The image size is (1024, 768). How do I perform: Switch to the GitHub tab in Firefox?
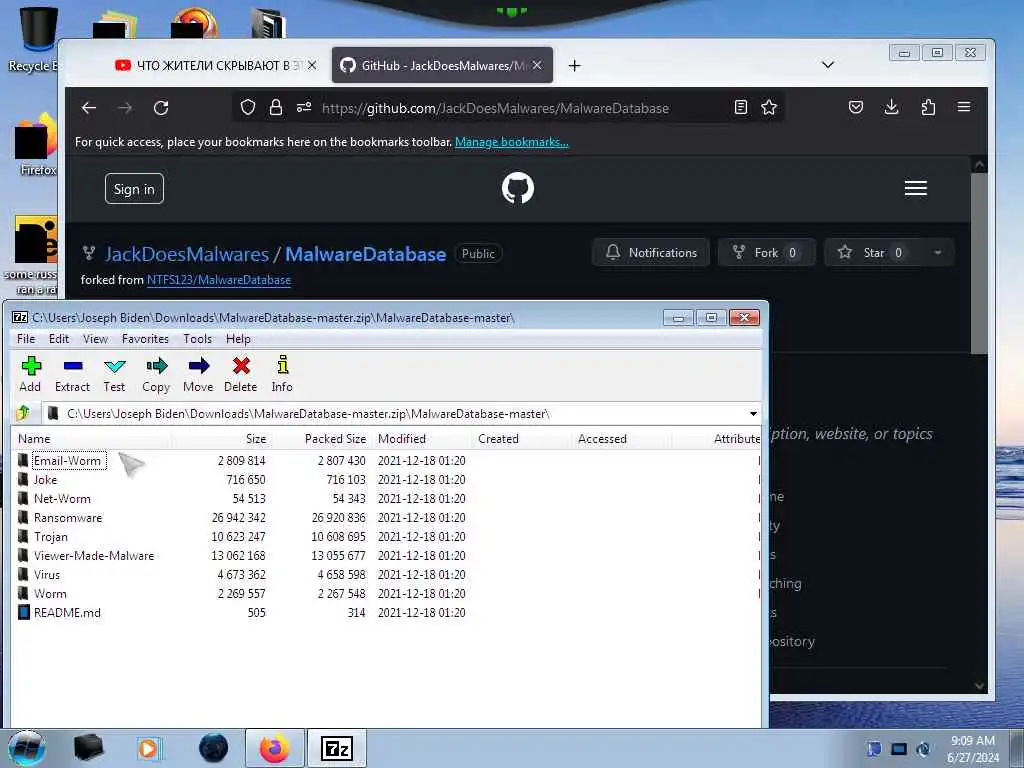[x=442, y=65]
